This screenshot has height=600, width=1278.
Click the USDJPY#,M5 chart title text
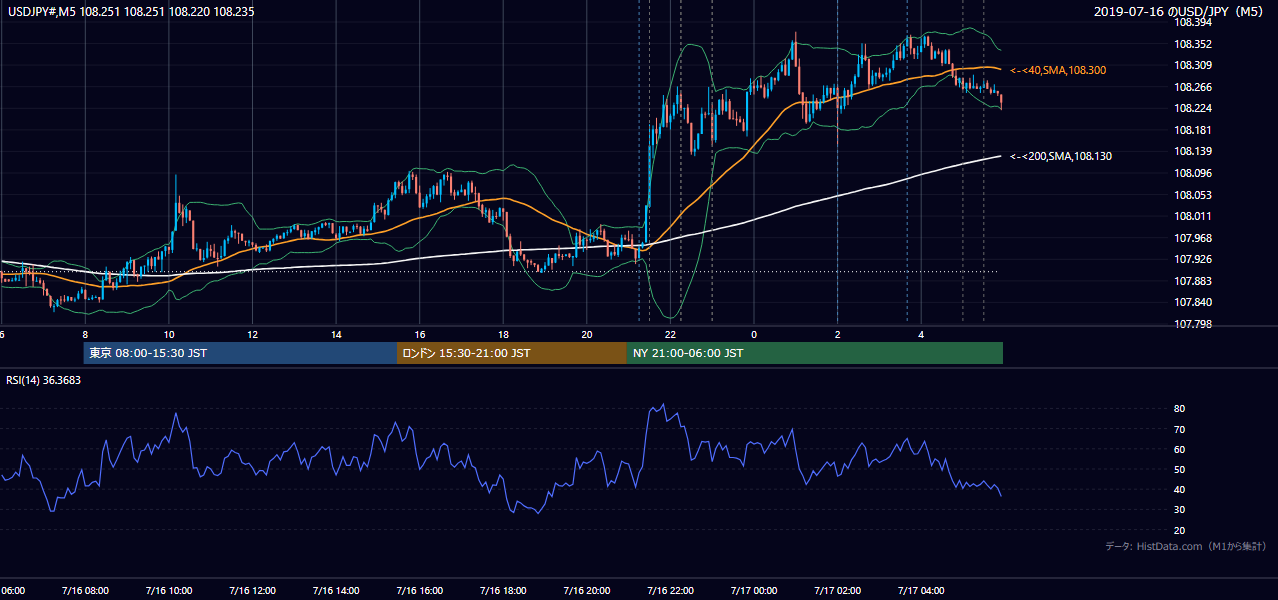click(x=130, y=12)
